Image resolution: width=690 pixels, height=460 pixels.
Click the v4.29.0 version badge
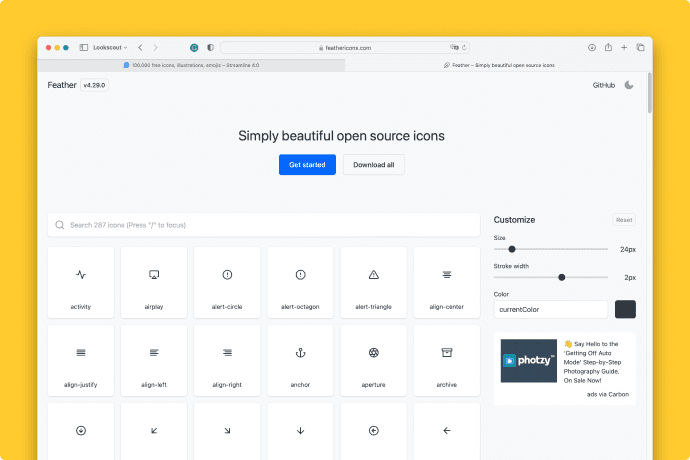tap(94, 85)
